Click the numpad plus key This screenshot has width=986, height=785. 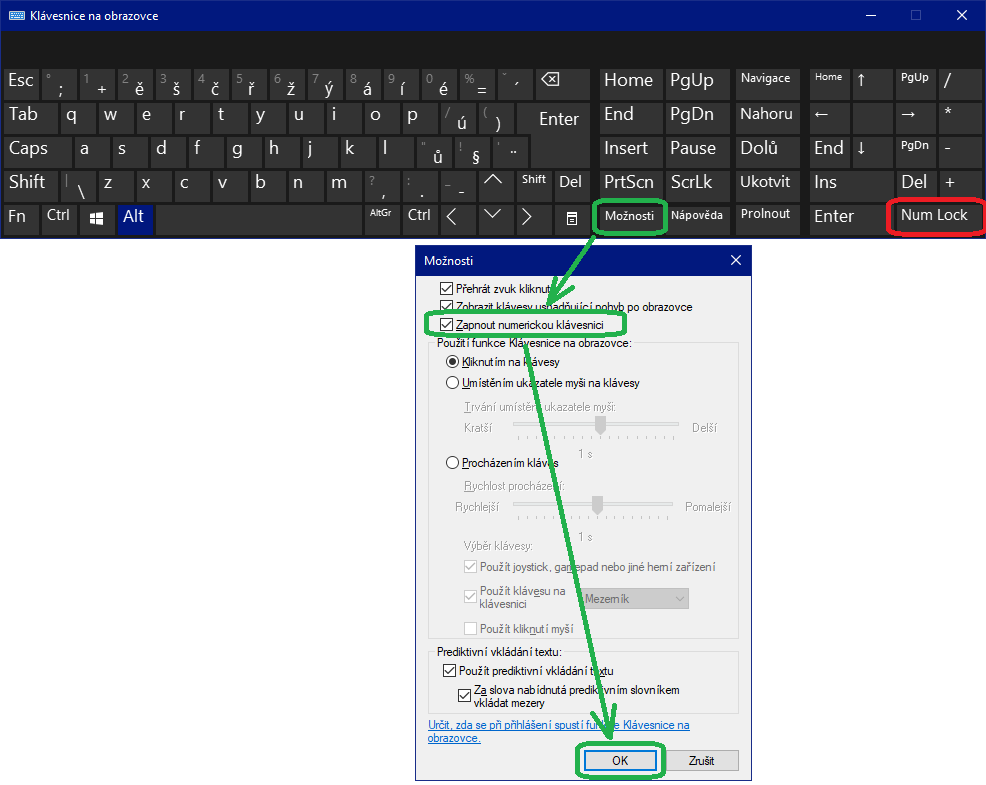click(x=960, y=186)
